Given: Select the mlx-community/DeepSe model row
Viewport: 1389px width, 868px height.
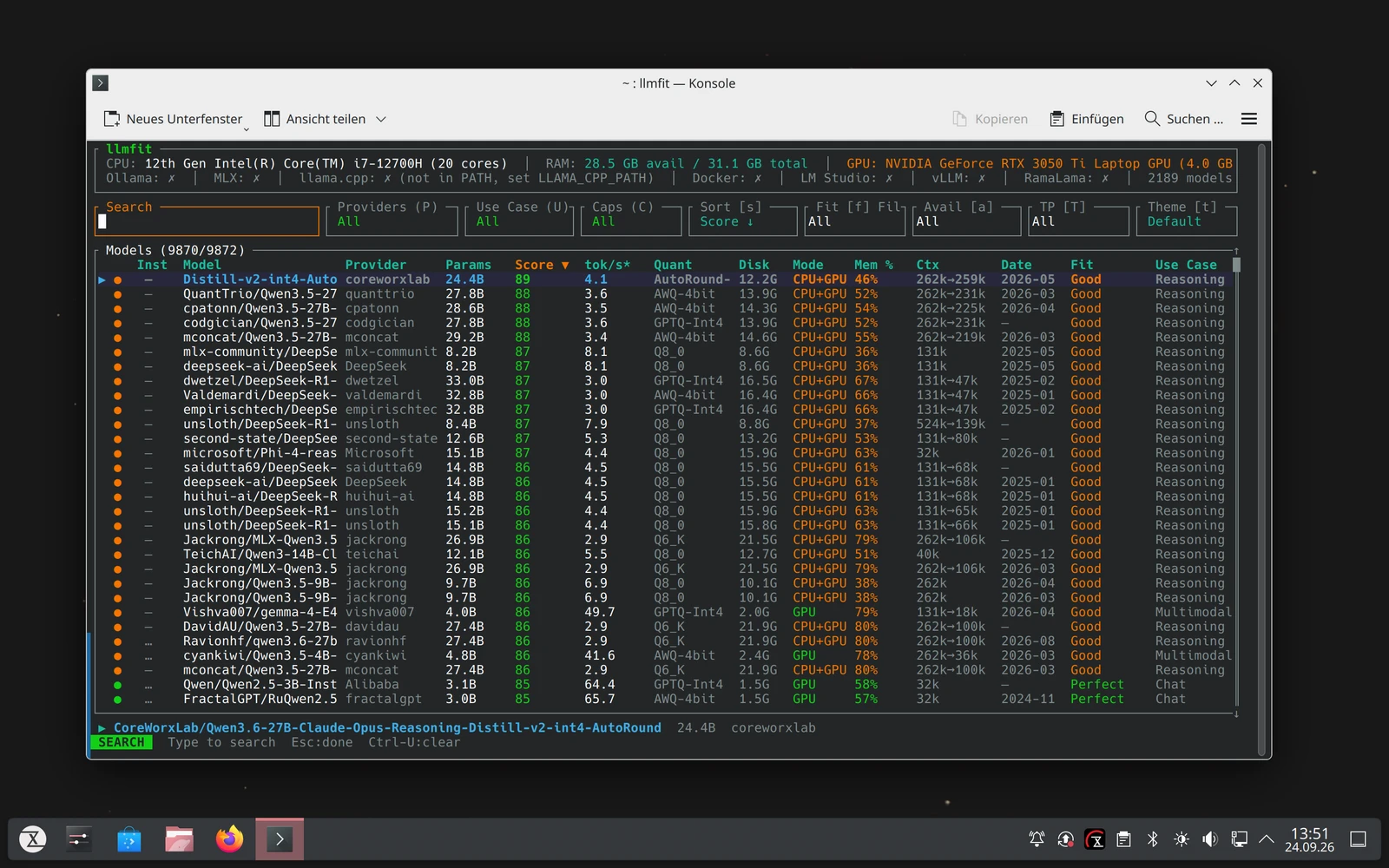Looking at the screenshot, I should tap(664, 352).
